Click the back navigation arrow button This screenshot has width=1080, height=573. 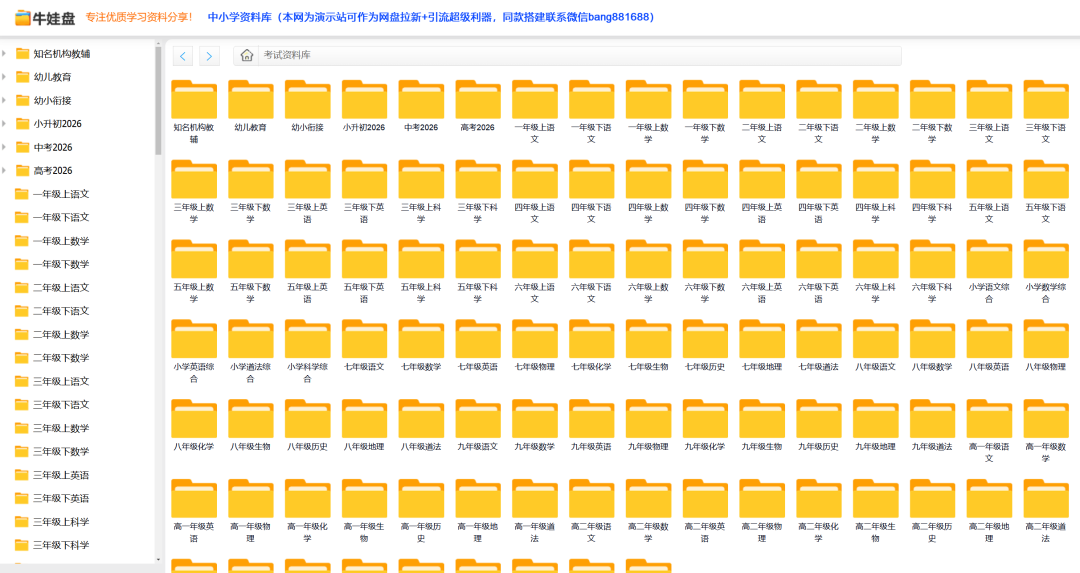point(183,56)
